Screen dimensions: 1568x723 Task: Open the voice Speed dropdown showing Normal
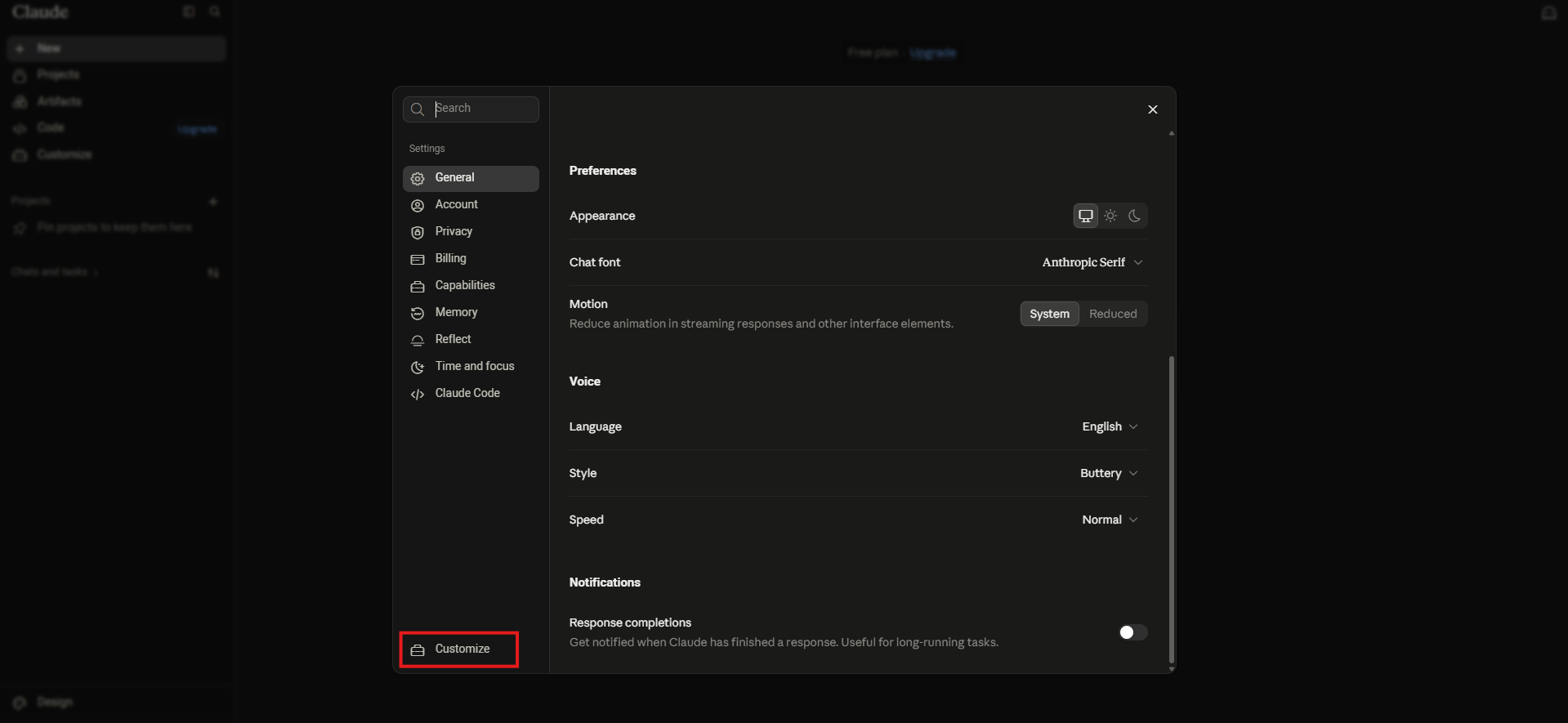pyautogui.click(x=1110, y=520)
